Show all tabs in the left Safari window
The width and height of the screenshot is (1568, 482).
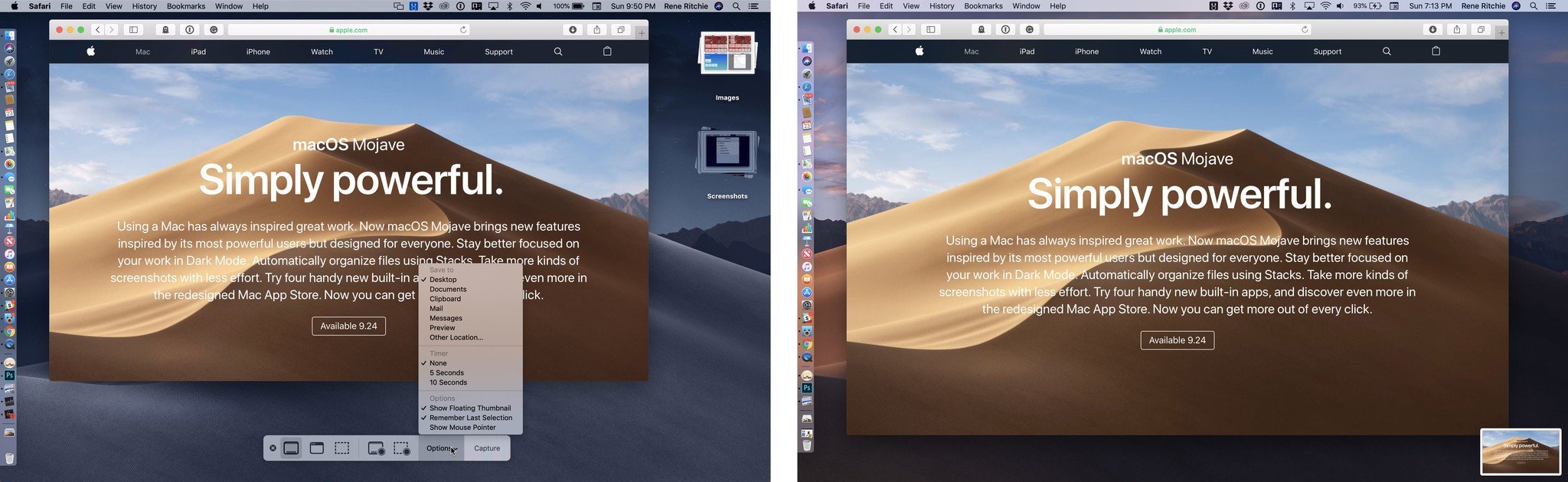pyautogui.click(x=621, y=30)
